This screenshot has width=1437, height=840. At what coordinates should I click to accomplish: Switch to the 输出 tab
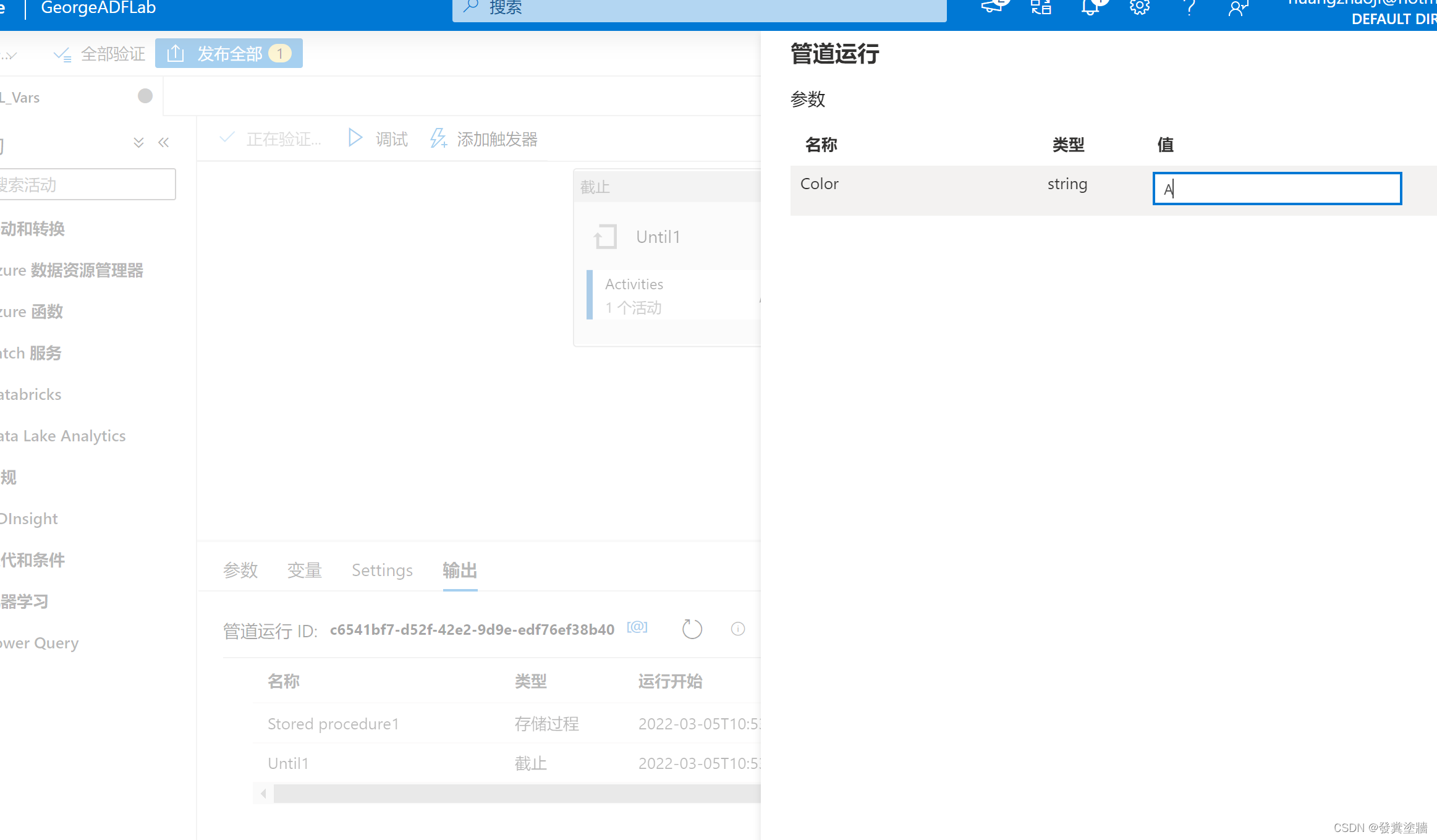[x=460, y=570]
